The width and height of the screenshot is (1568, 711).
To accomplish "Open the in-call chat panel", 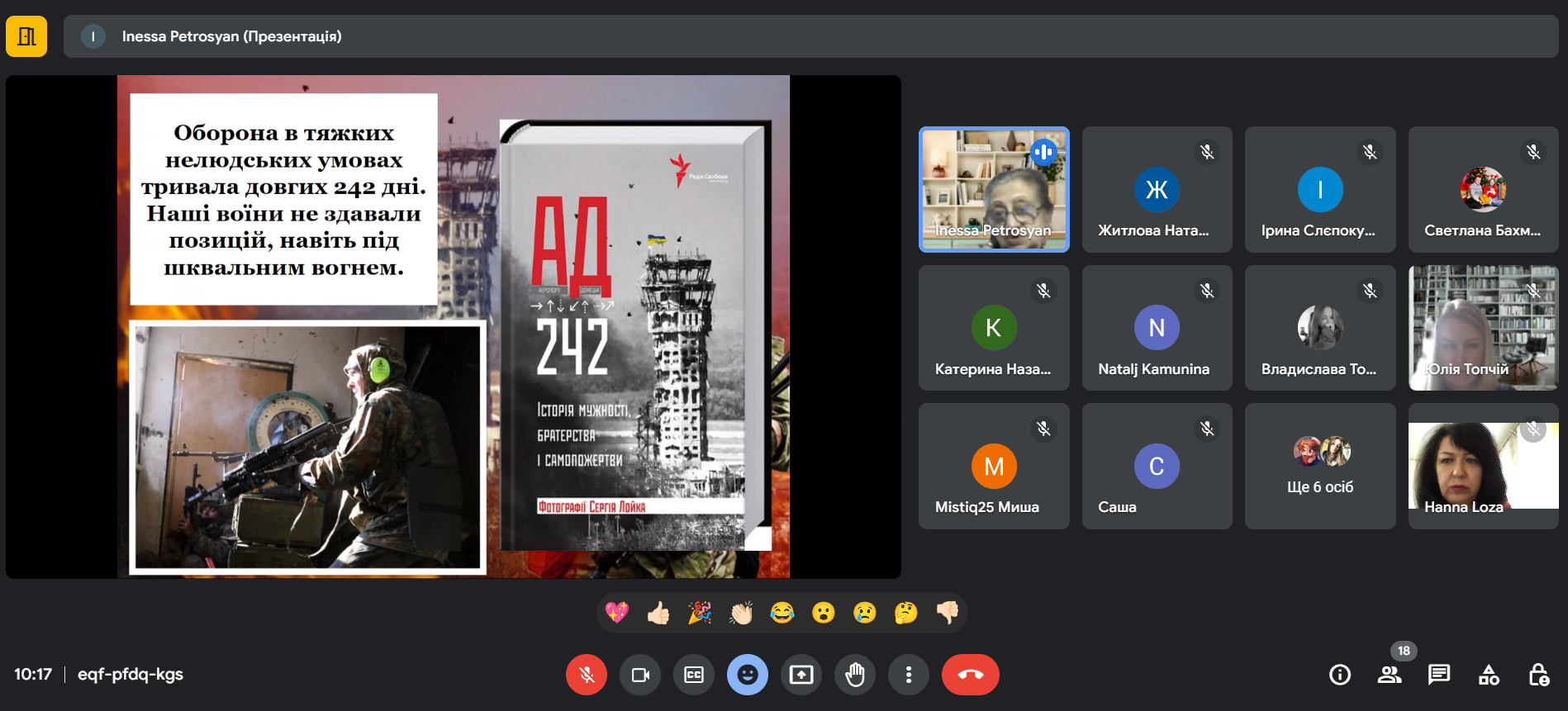I will pos(1439,675).
